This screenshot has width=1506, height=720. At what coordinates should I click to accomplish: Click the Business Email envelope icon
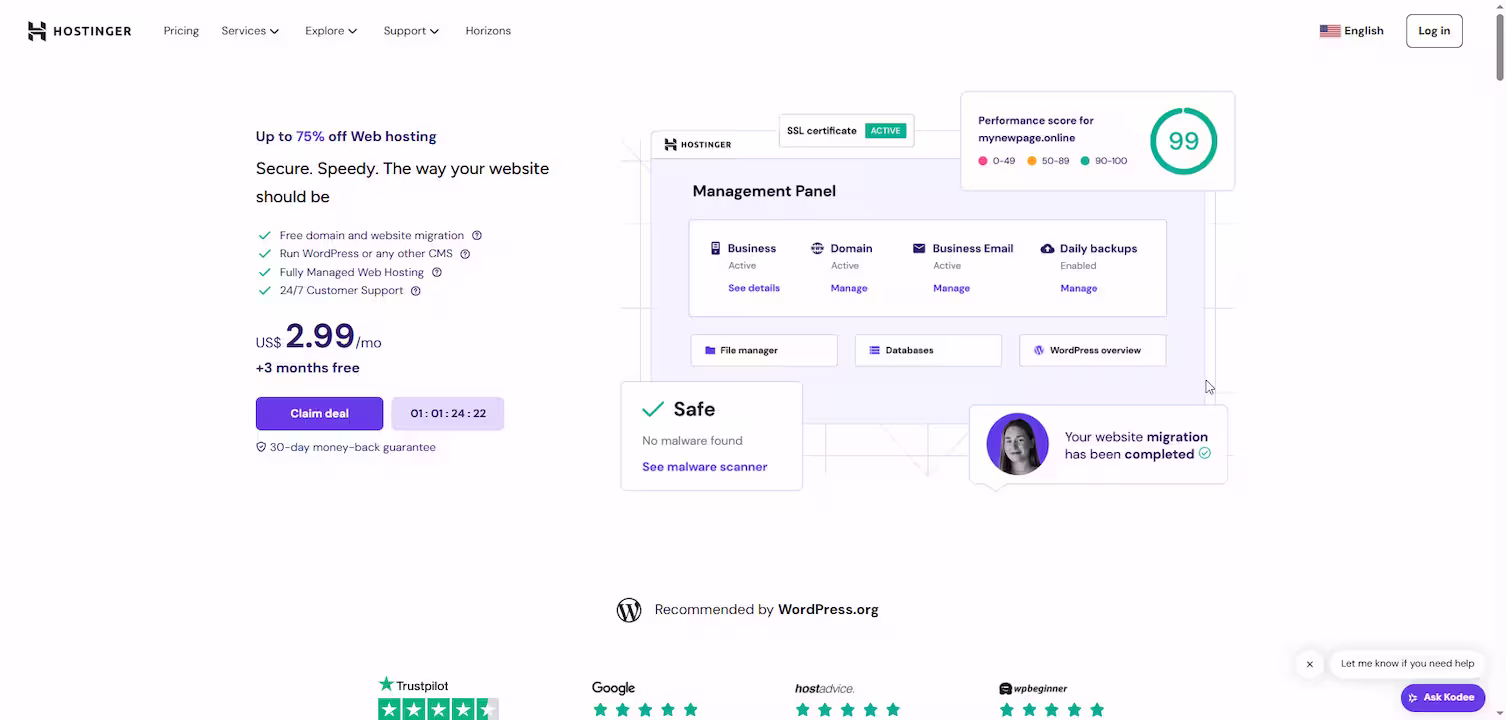[x=919, y=248]
